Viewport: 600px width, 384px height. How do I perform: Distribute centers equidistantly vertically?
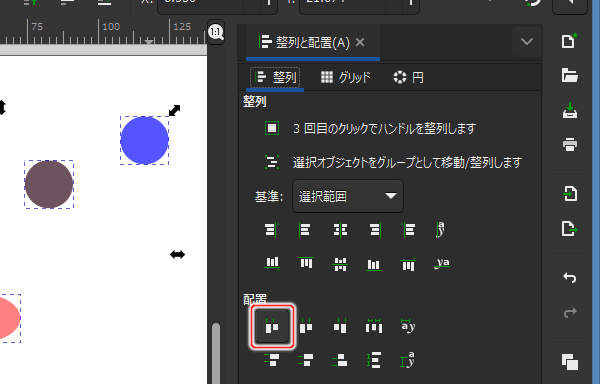tap(305, 360)
